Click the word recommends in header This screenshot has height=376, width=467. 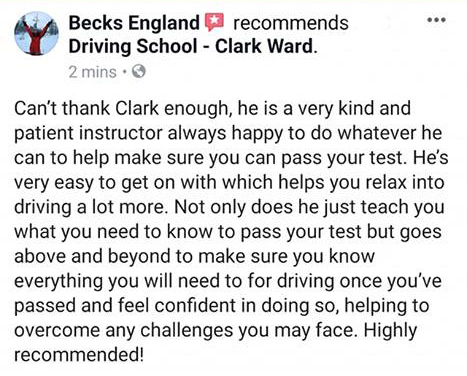coord(291,23)
